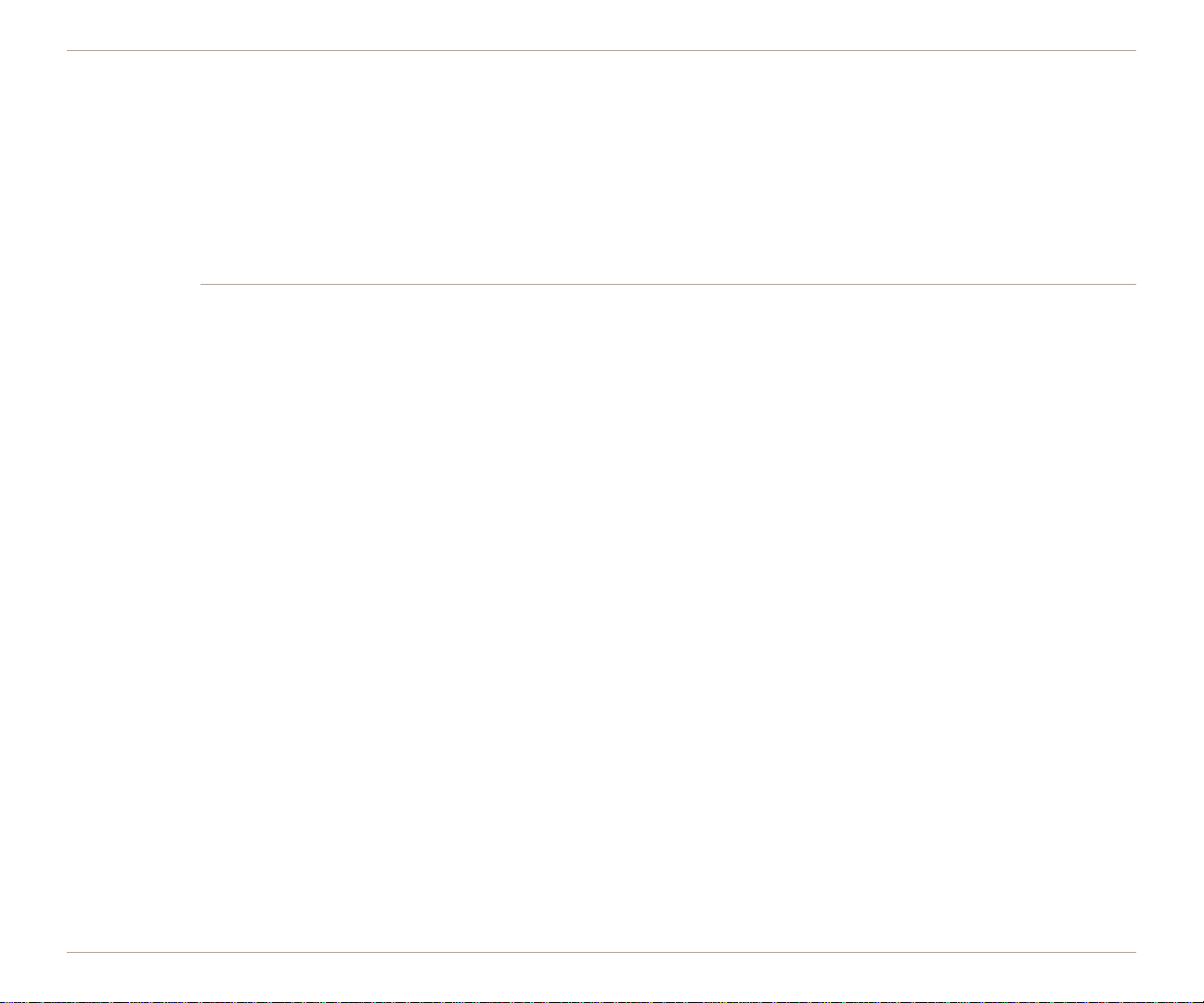
Task: Select the left end of the middle divider
Action: pos(202,284)
